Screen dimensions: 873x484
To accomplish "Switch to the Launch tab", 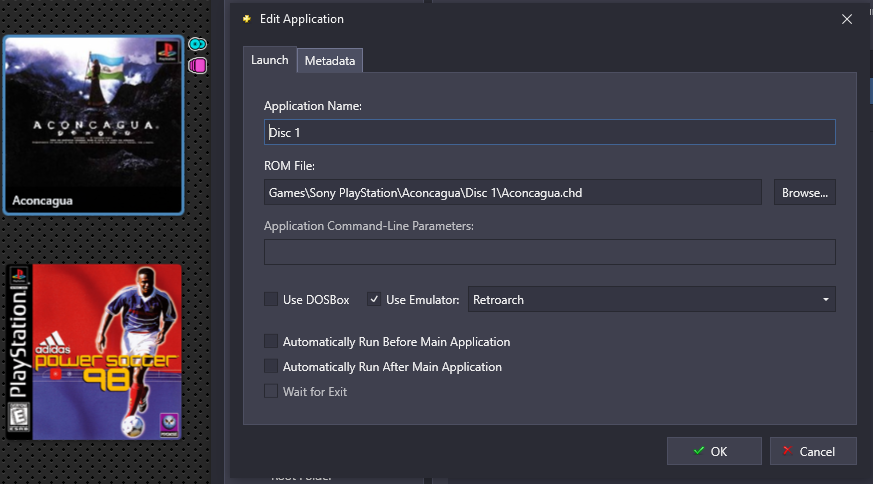I will (x=269, y=60).
